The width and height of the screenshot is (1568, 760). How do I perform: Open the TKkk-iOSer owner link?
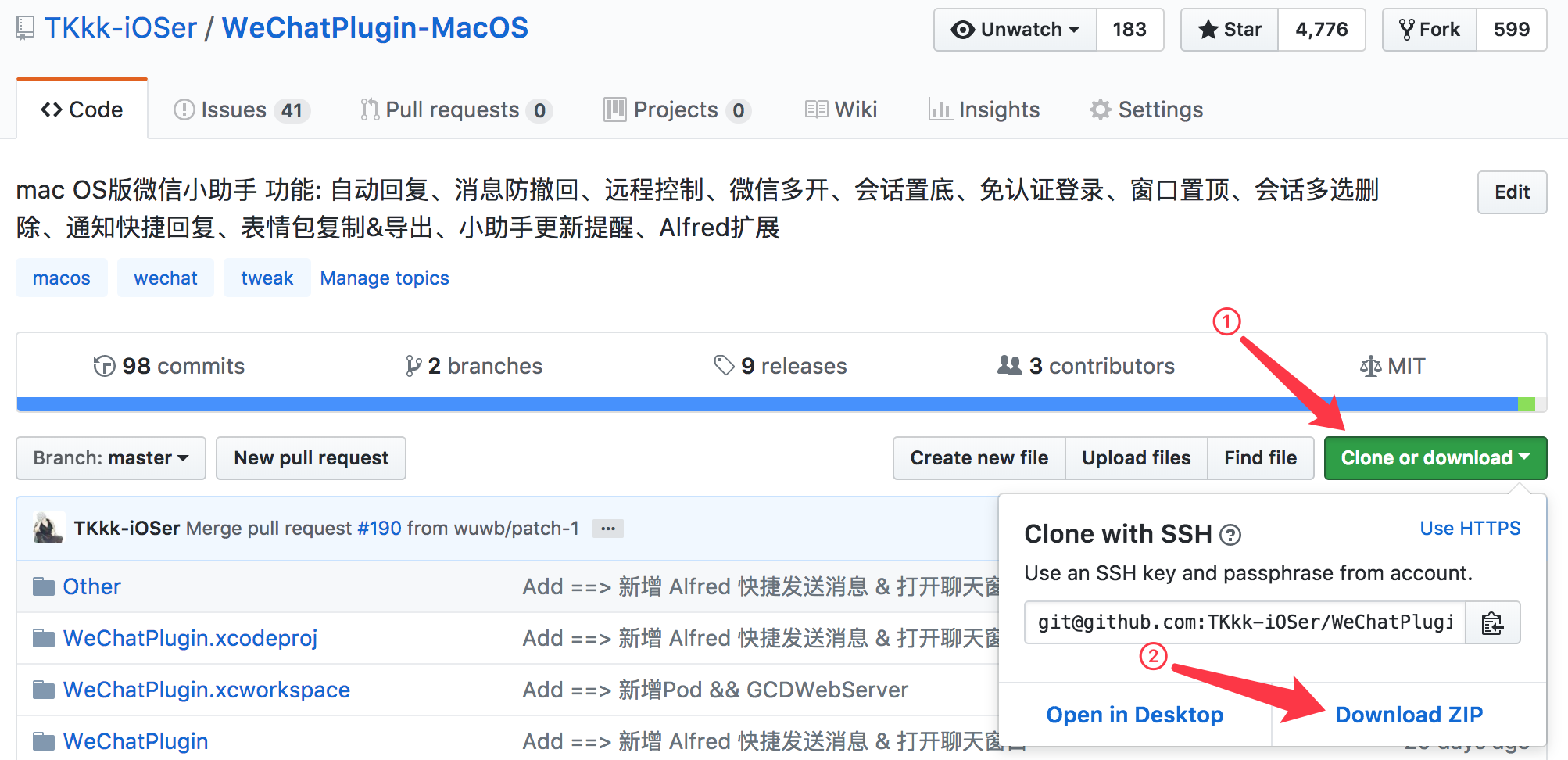coord(120,28)
